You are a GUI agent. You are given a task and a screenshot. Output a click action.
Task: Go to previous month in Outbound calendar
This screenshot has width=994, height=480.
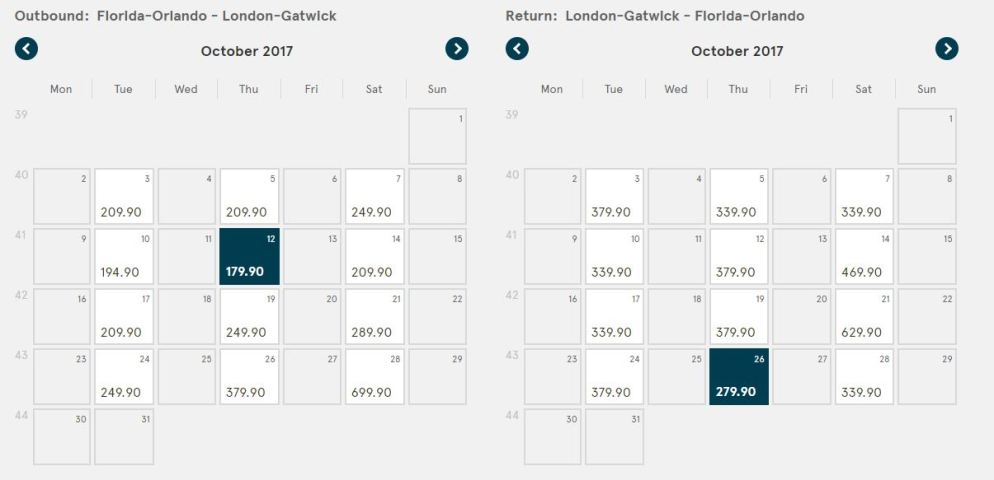[x=26, y=49]
